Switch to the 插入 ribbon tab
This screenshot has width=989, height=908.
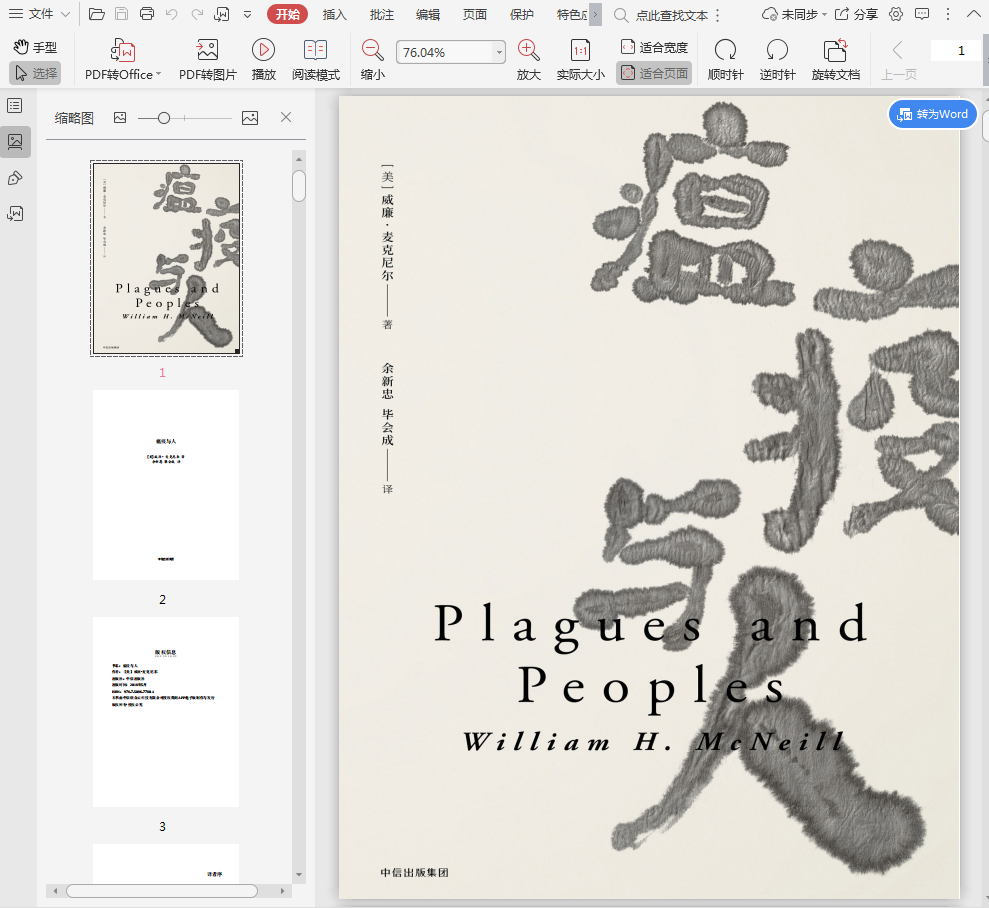click(x=334, y=14)
